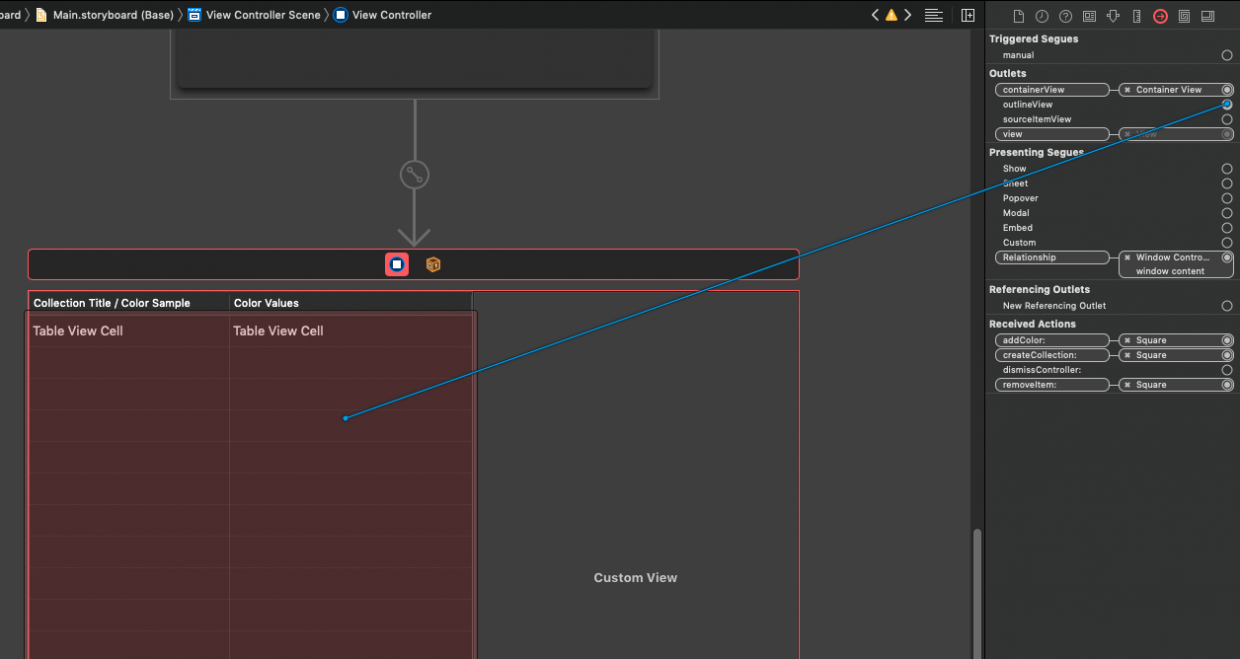Screen dimensions: 1240x659
Task: Click the warning triangle to view issues
Action: click(890, 15)
